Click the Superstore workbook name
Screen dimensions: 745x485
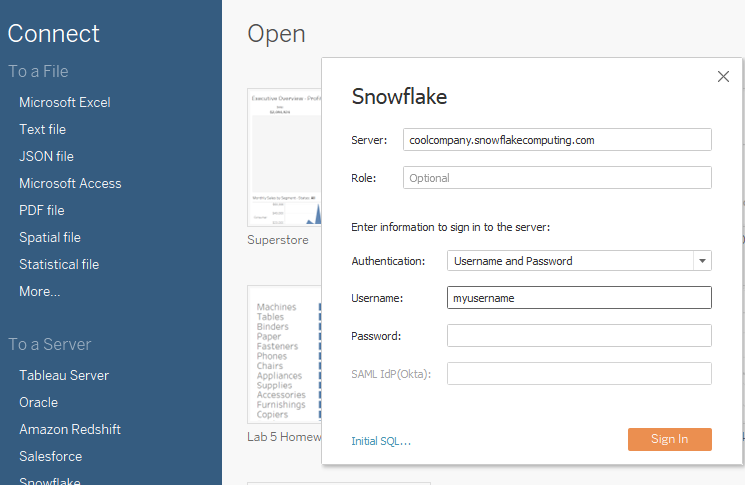coord(277,240)
